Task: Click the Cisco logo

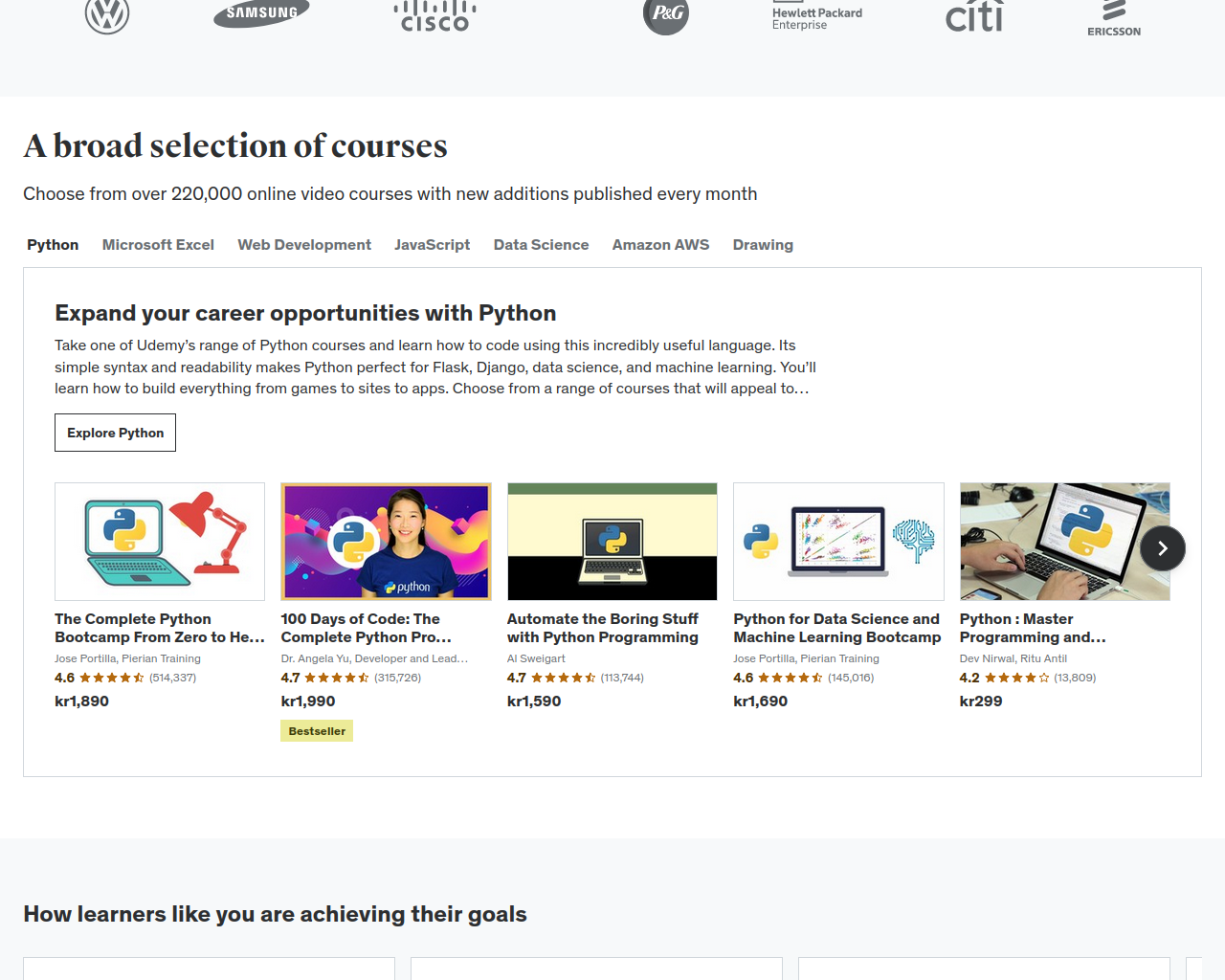Action: (x=435, y=16)
